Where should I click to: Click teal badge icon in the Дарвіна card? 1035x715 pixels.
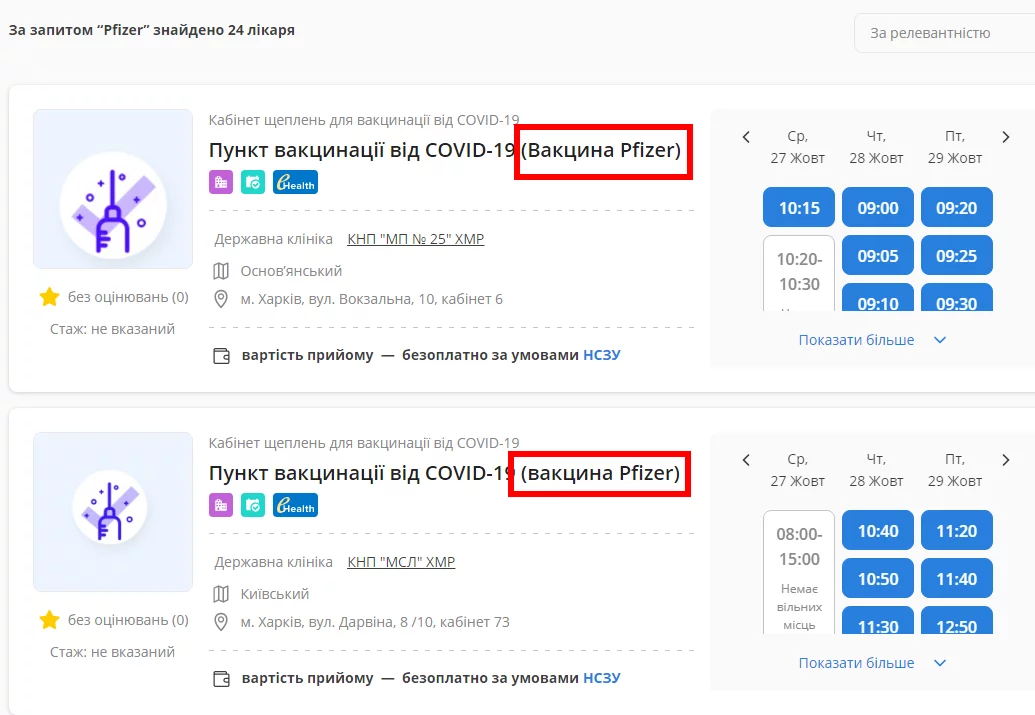pyautogui.click(x=253, y=505)
